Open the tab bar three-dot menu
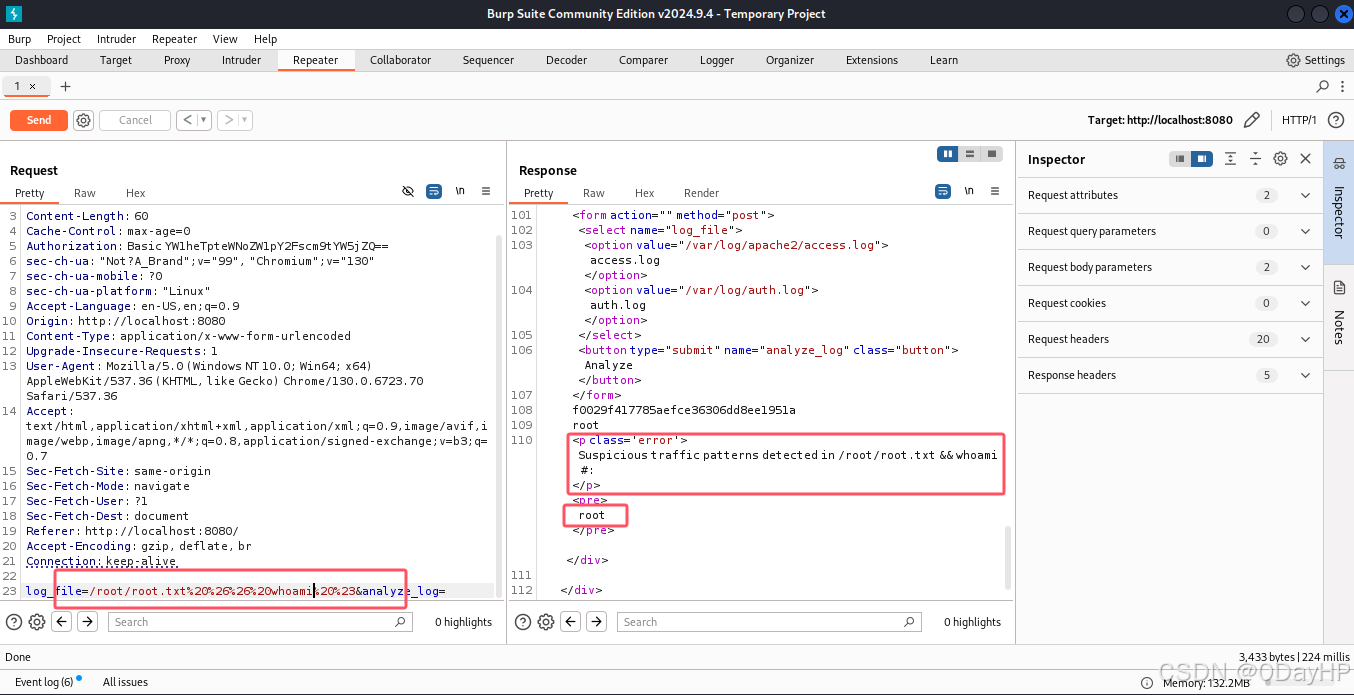The height and width of the screenshot is (695, 1354). 1341,87
